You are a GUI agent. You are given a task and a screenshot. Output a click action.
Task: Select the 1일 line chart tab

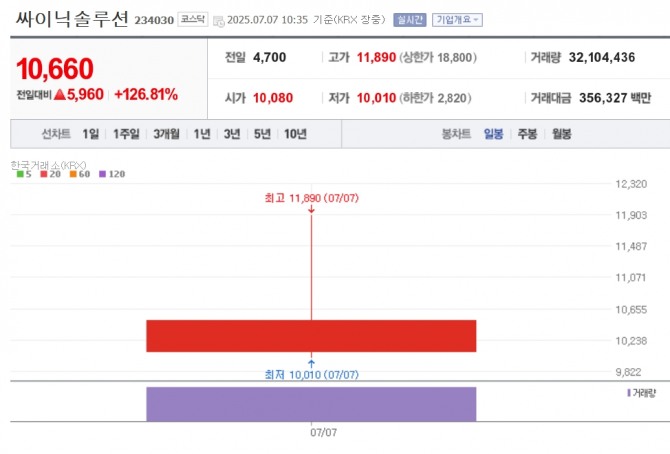click(91, 134)
